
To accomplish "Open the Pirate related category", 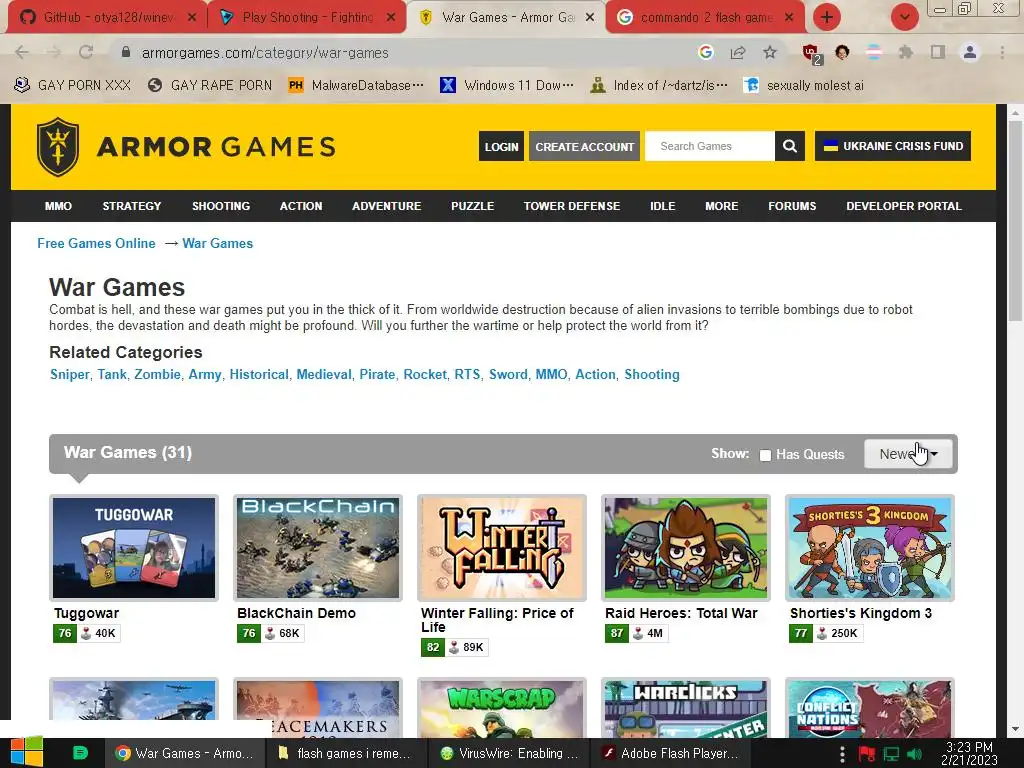I will [x=377, y=374].
